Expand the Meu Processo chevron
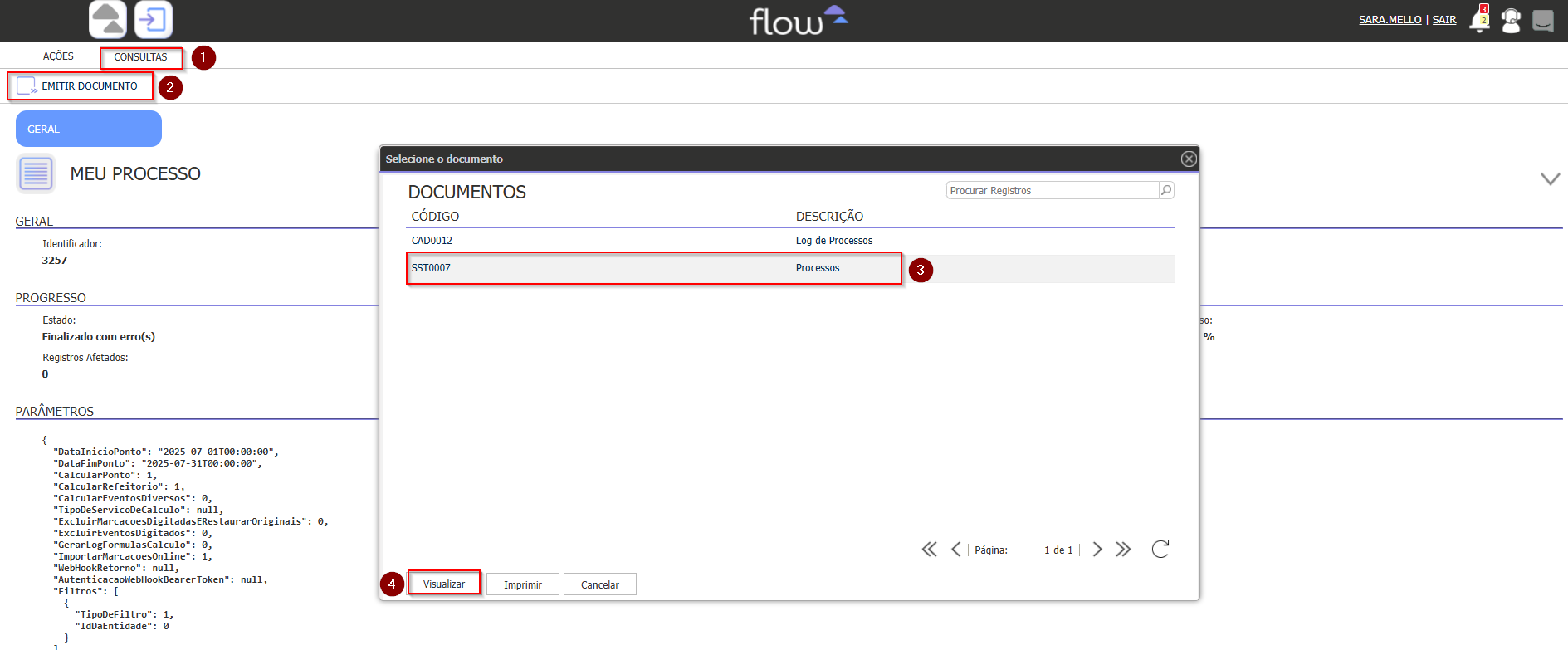Screen dimensions: 1568x650 point(1550,178)
